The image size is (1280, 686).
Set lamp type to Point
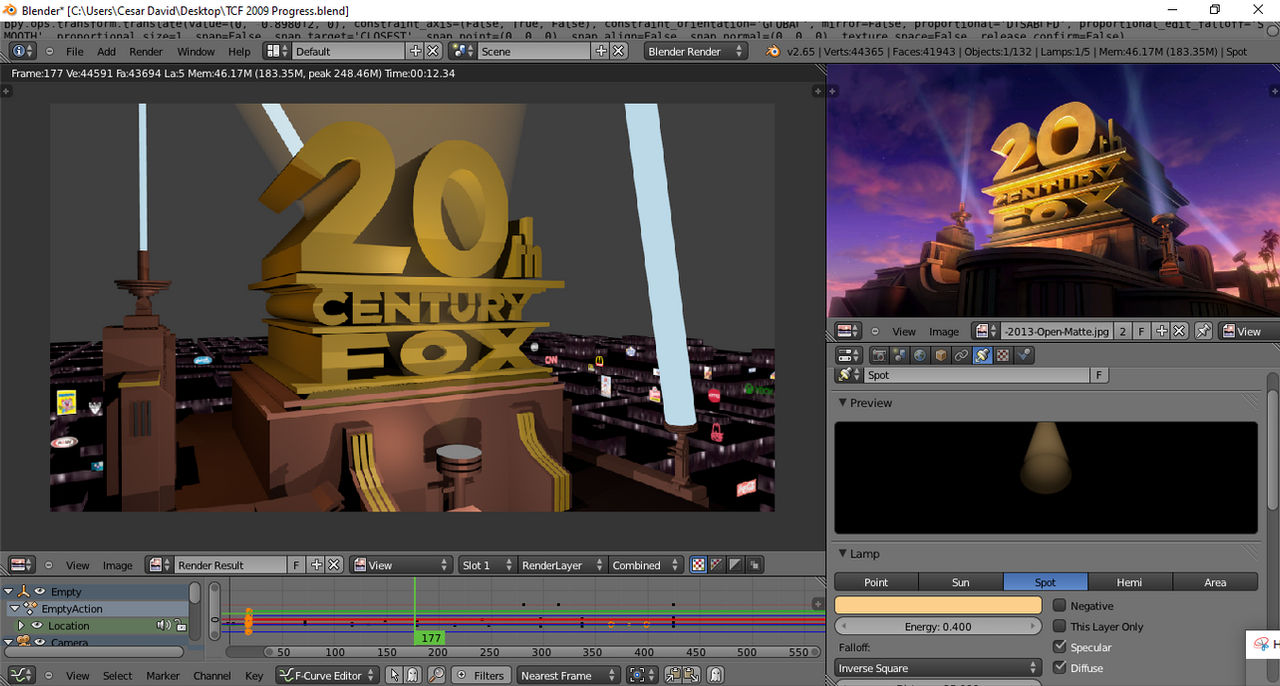(x=876, y=582)
